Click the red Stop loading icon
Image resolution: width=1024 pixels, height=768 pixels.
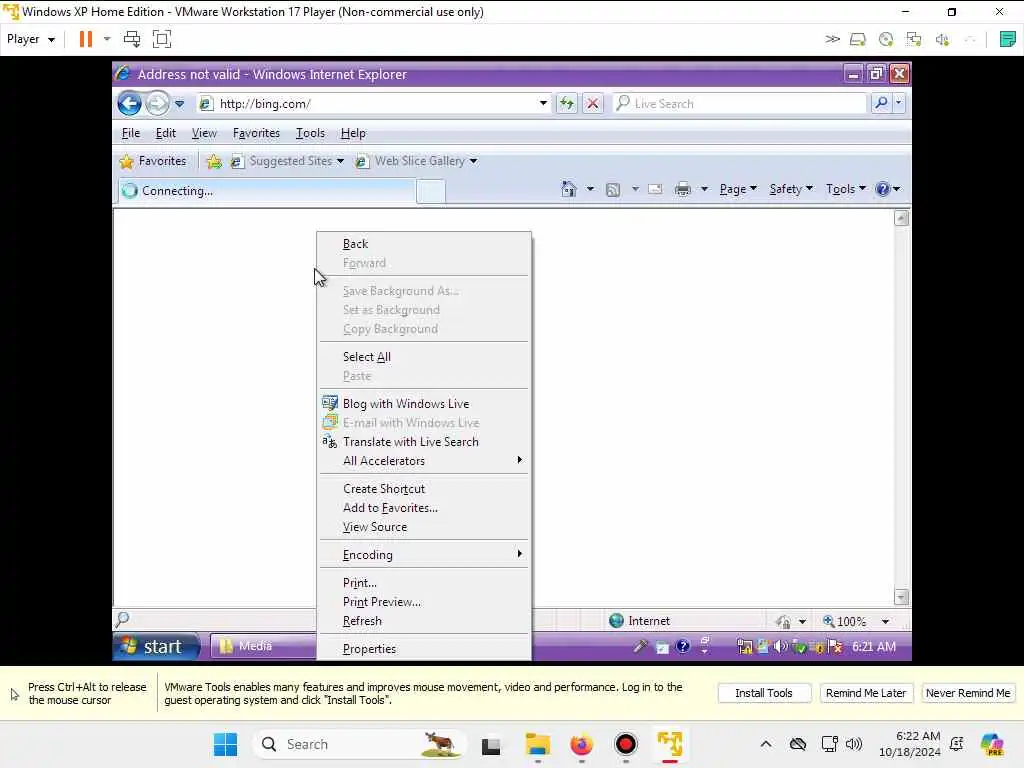point(592,103)
